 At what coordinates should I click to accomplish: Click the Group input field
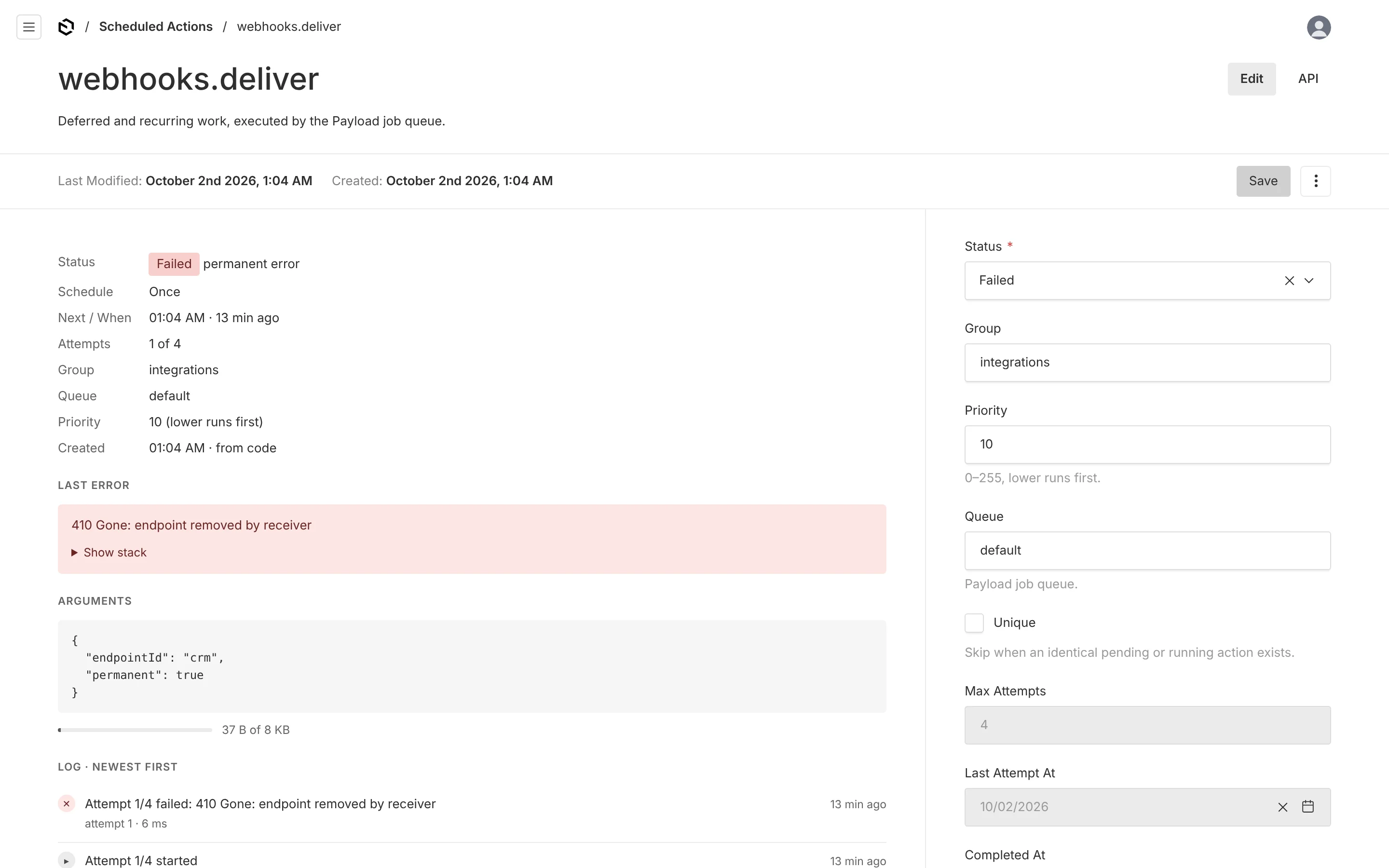[x=1147, y=363]
